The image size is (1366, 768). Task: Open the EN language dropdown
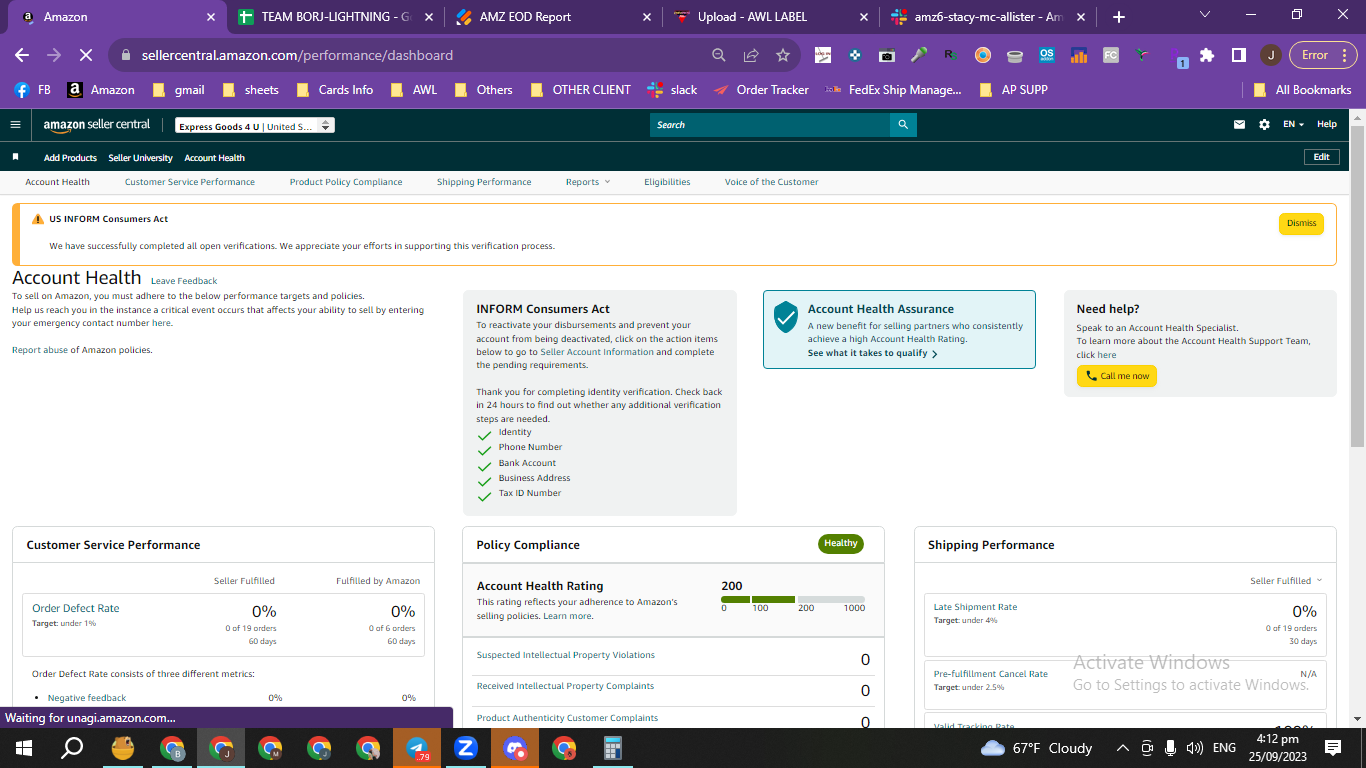point(1294,125)
